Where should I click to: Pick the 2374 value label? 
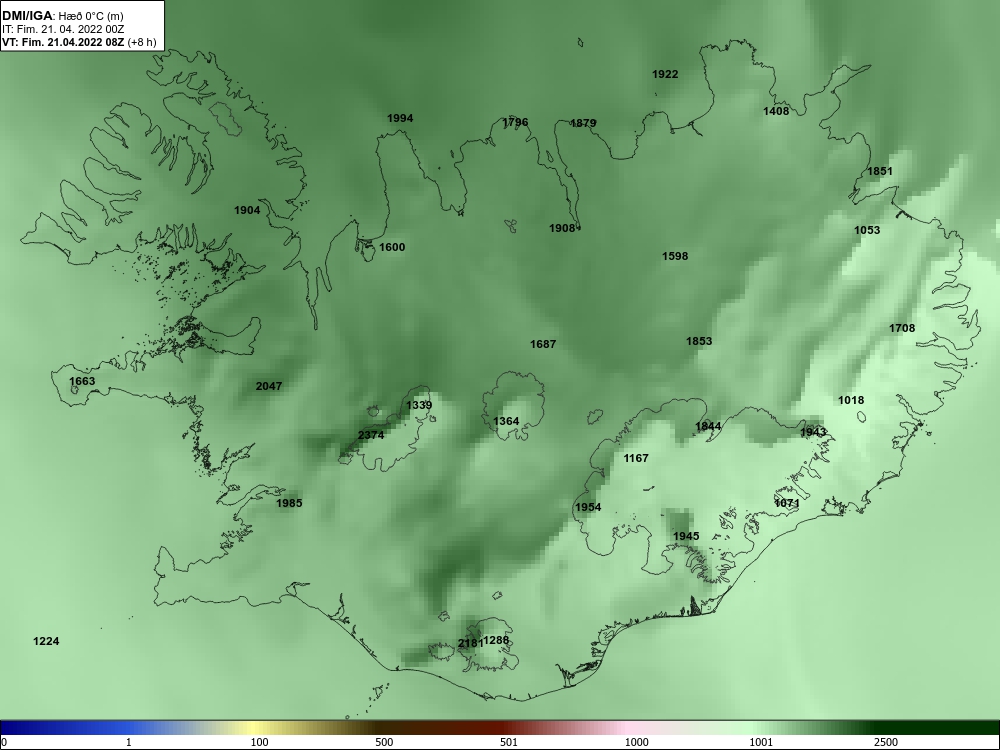[x=371, y=435]
